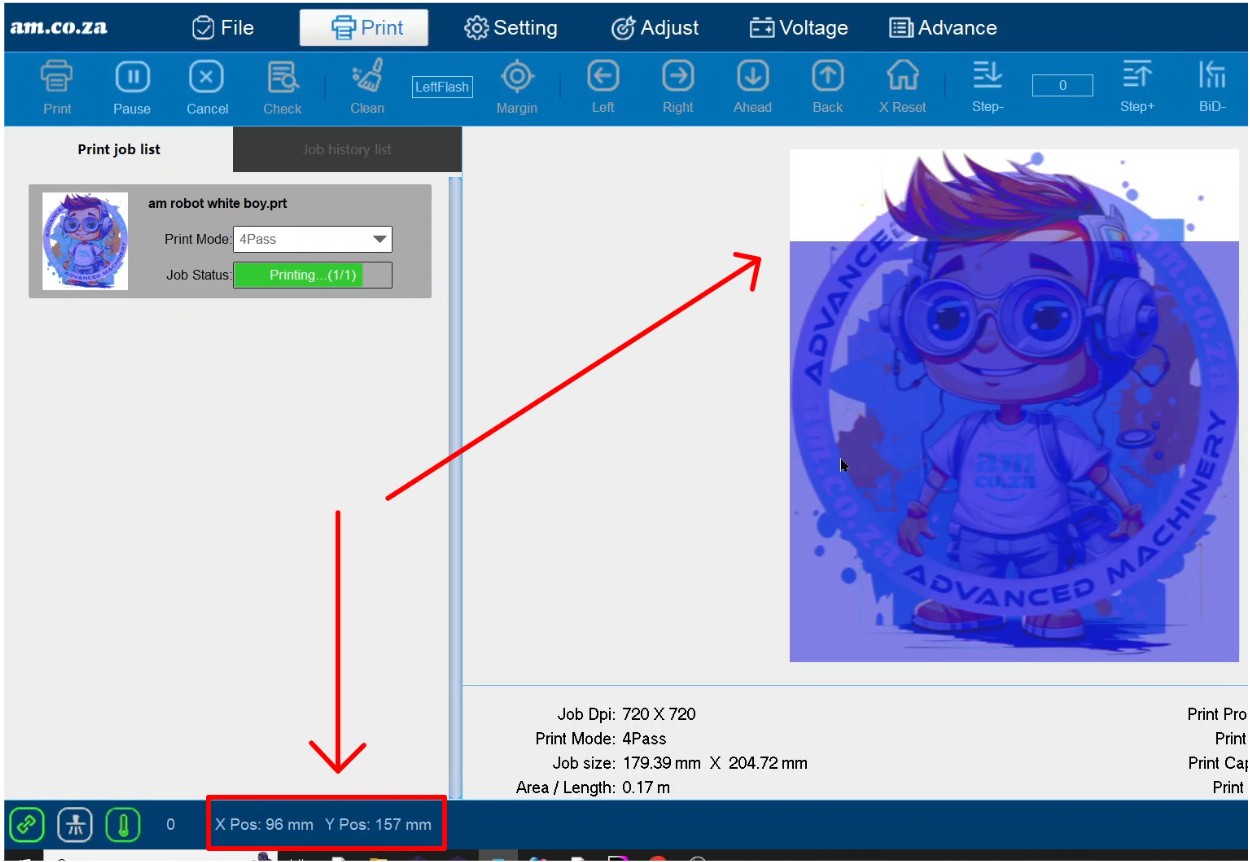Start the Clean head function

[x=367, y=78]
